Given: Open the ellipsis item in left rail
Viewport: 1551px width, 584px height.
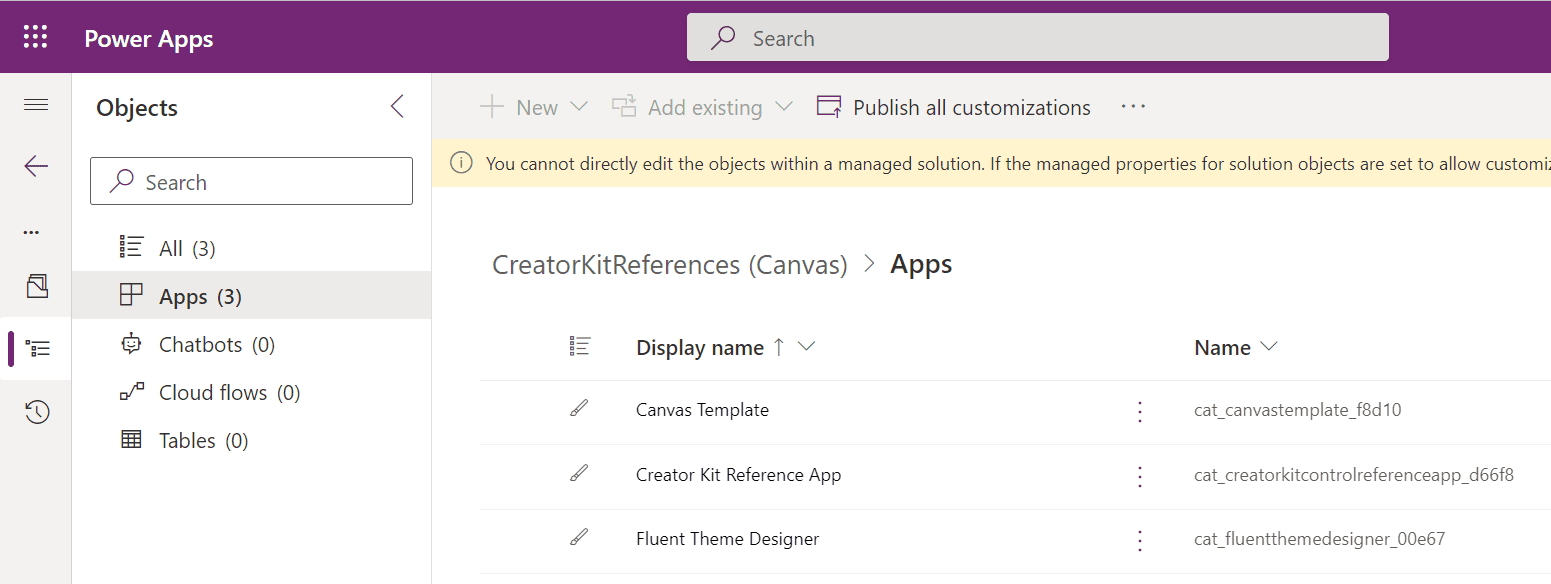Looking at the screenshot, I should (x=32, y=232).
